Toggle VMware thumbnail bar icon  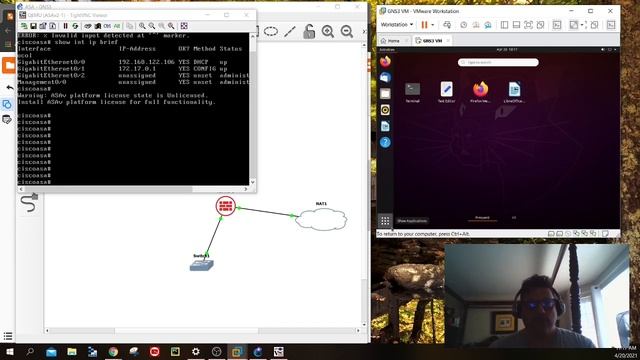click(516, 25)
